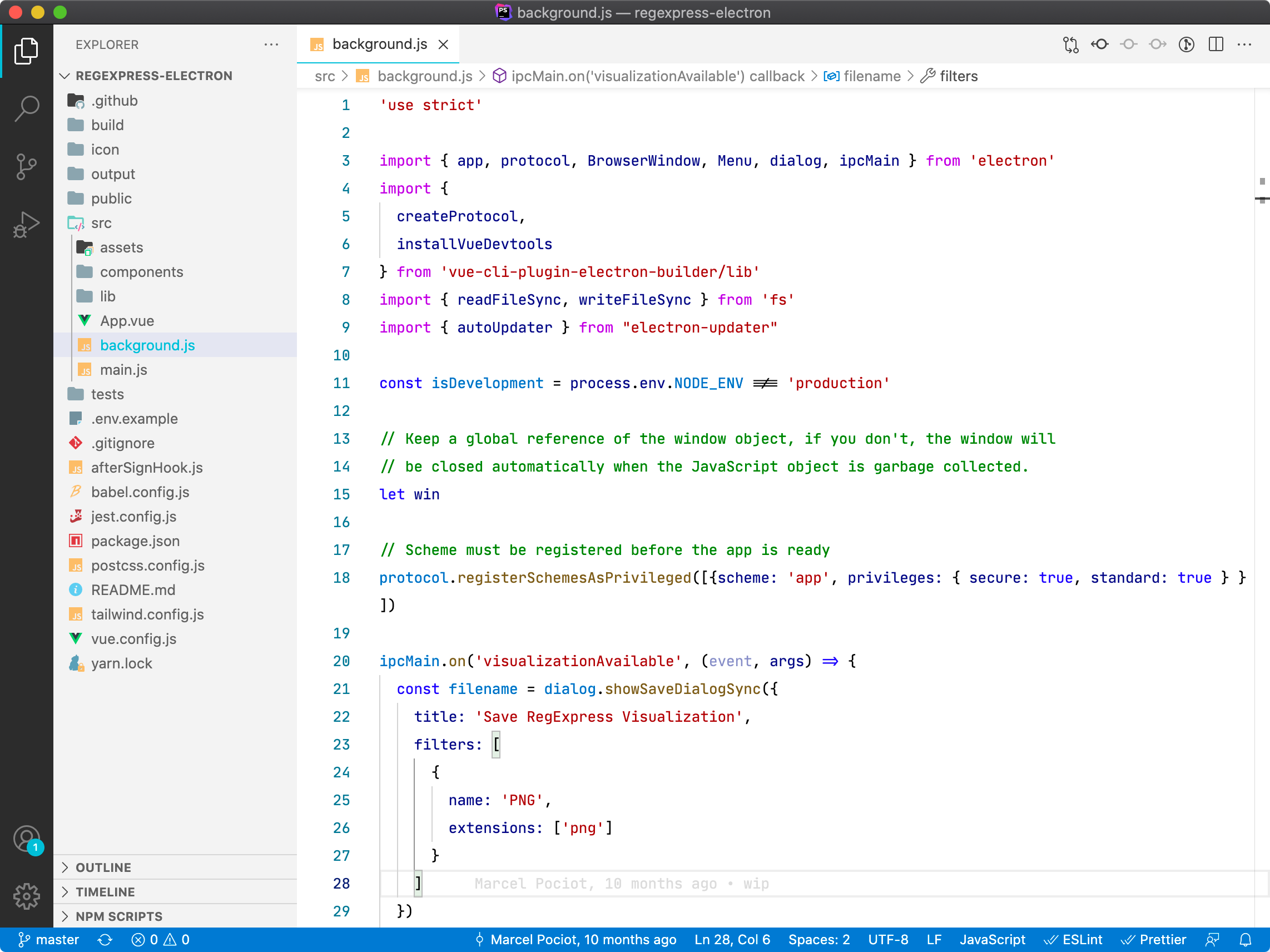
Task: Open the Run and Debug view icon
Action: tap(26, 225)
